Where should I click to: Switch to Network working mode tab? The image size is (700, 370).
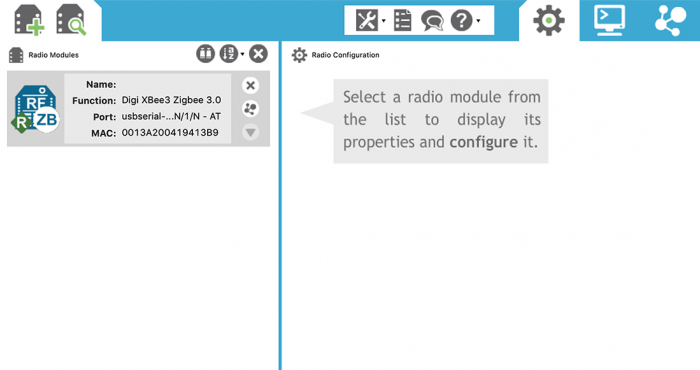pyautogui.click(x=670, y=21)
